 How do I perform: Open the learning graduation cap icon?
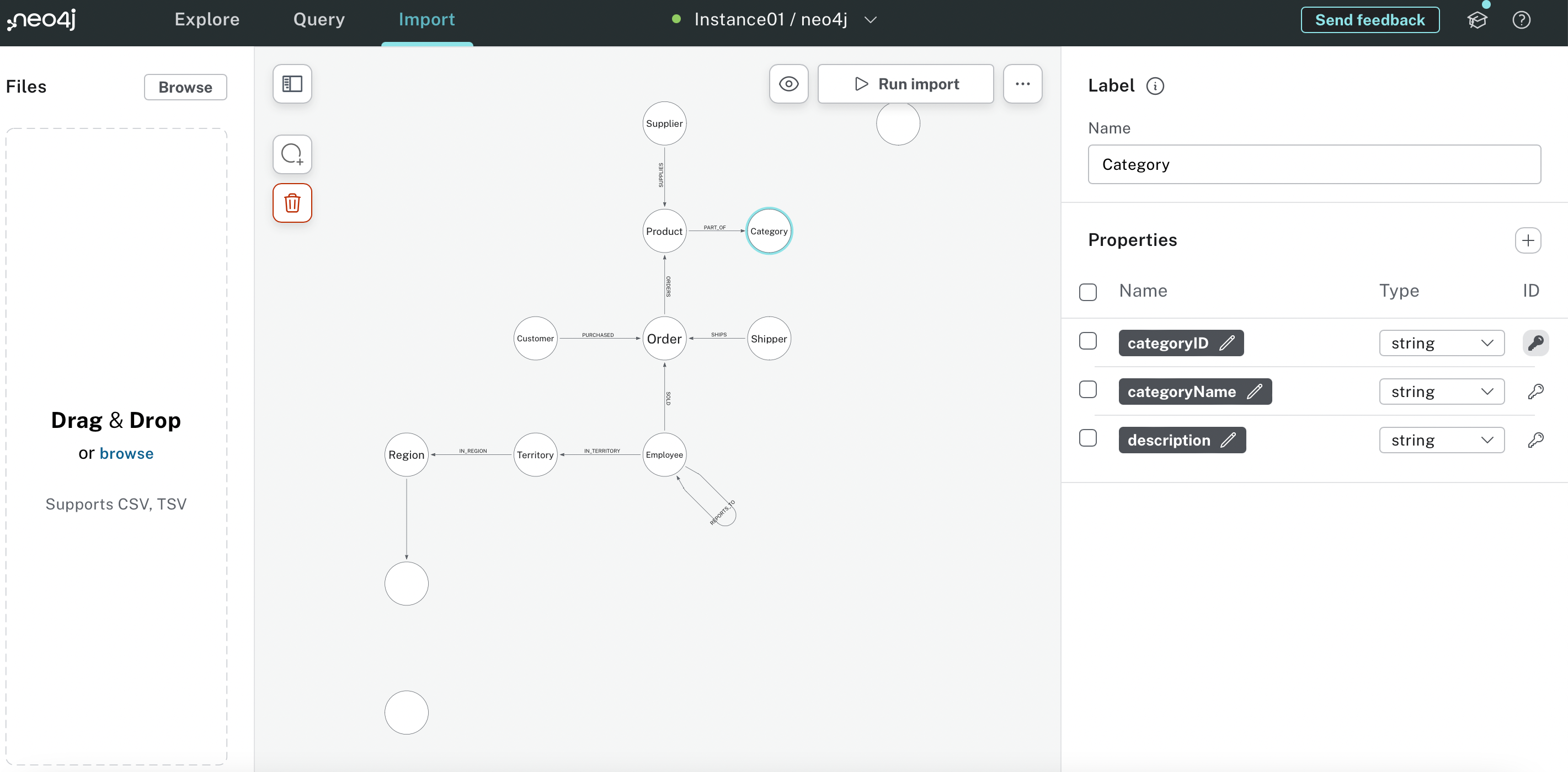pyautogui.click(x=1477, y=20)
